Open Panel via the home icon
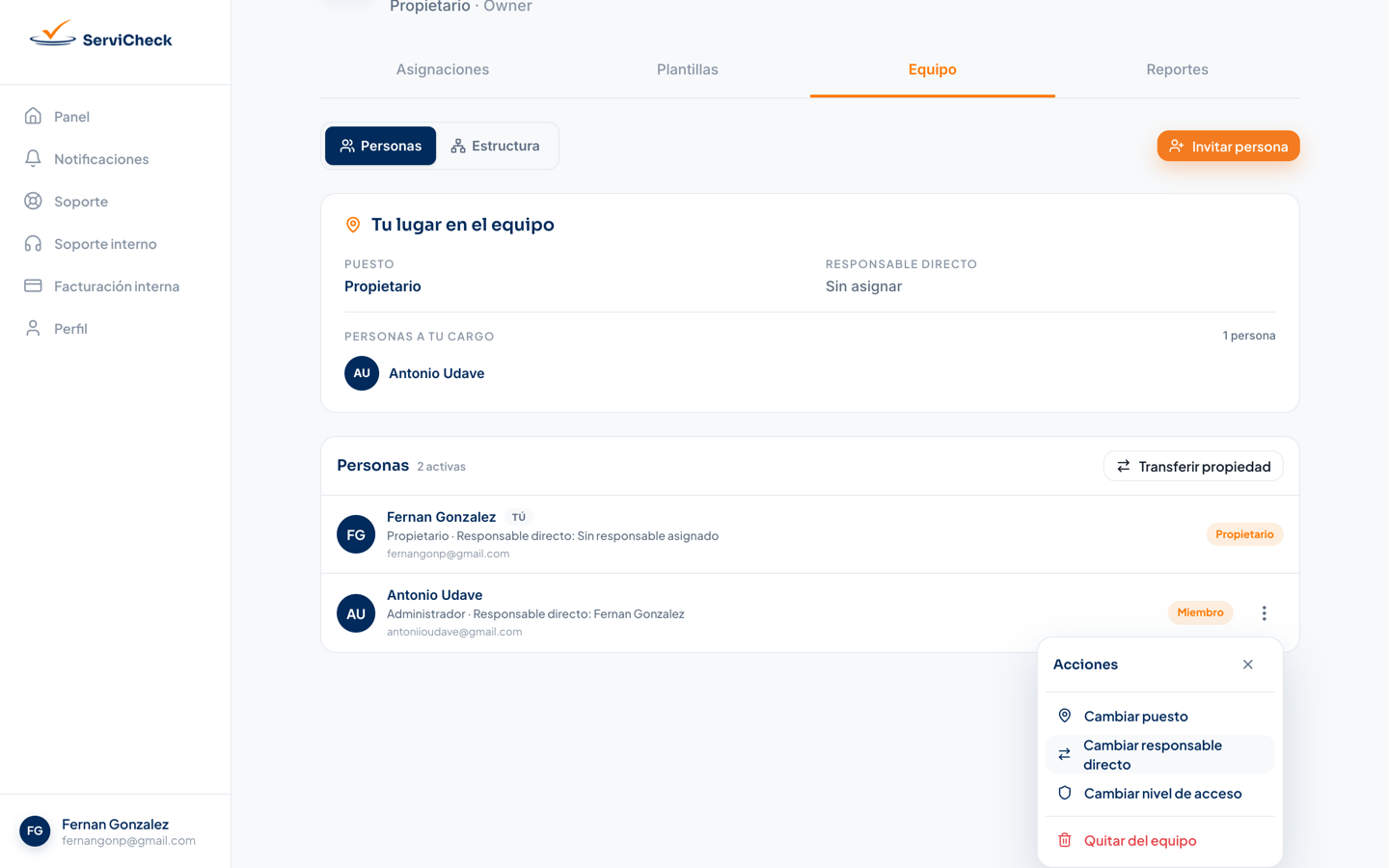 click(33, 116)
